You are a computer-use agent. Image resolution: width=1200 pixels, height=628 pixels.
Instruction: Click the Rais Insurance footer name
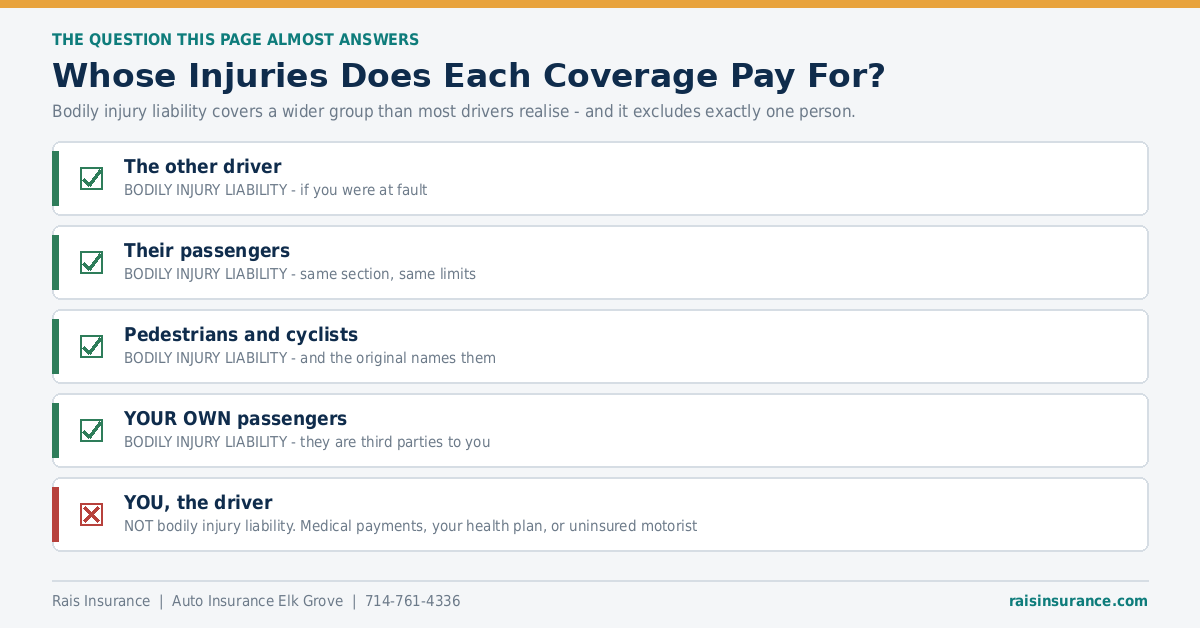101,601
